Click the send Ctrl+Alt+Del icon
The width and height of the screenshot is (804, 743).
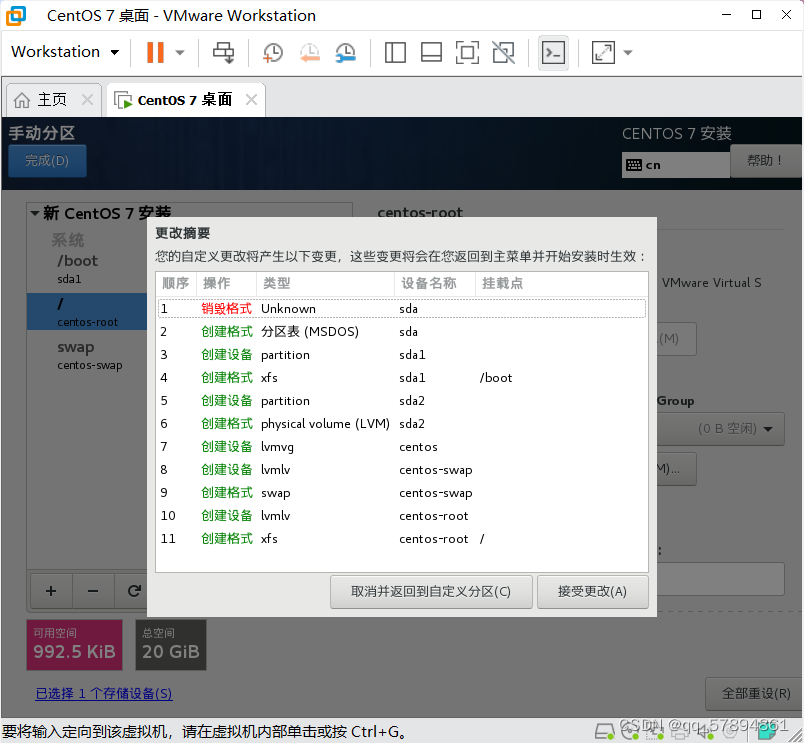(224, 52)
